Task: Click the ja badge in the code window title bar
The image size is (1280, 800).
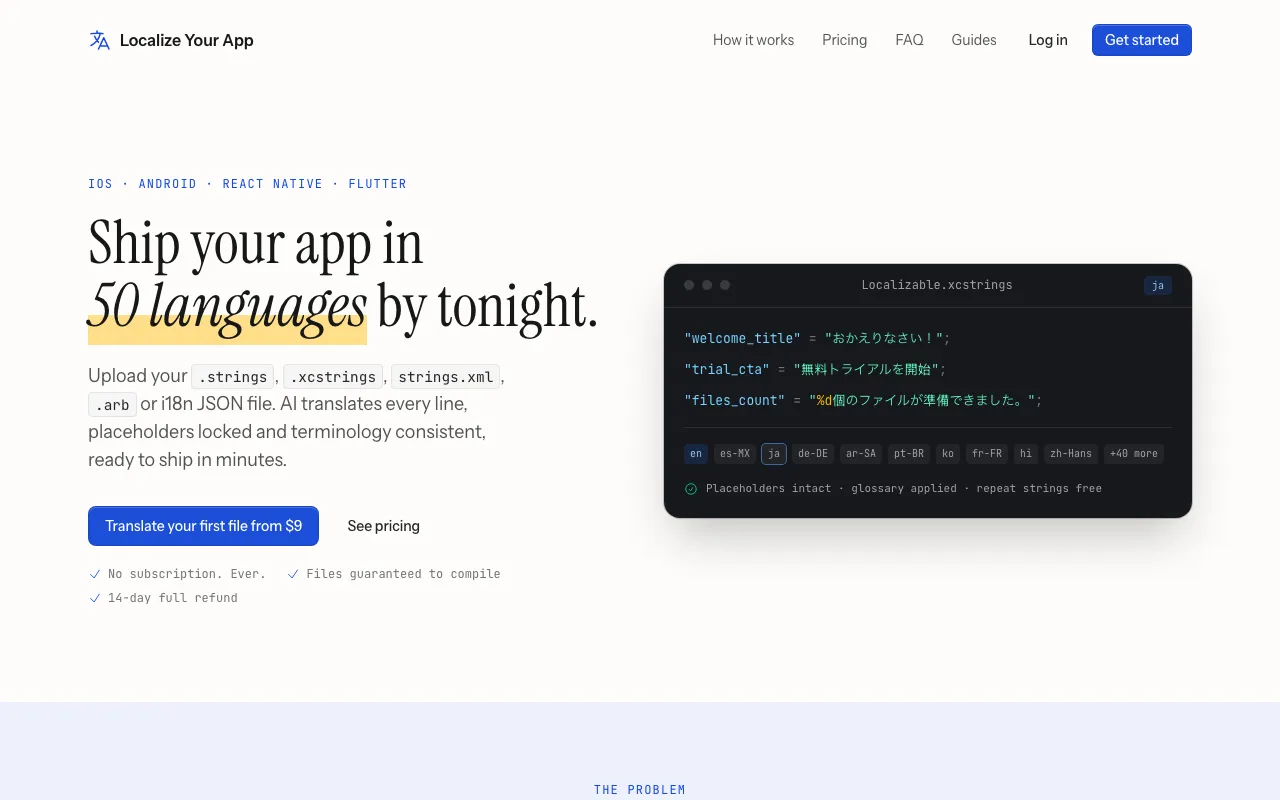Action: tap(1158, 286)
